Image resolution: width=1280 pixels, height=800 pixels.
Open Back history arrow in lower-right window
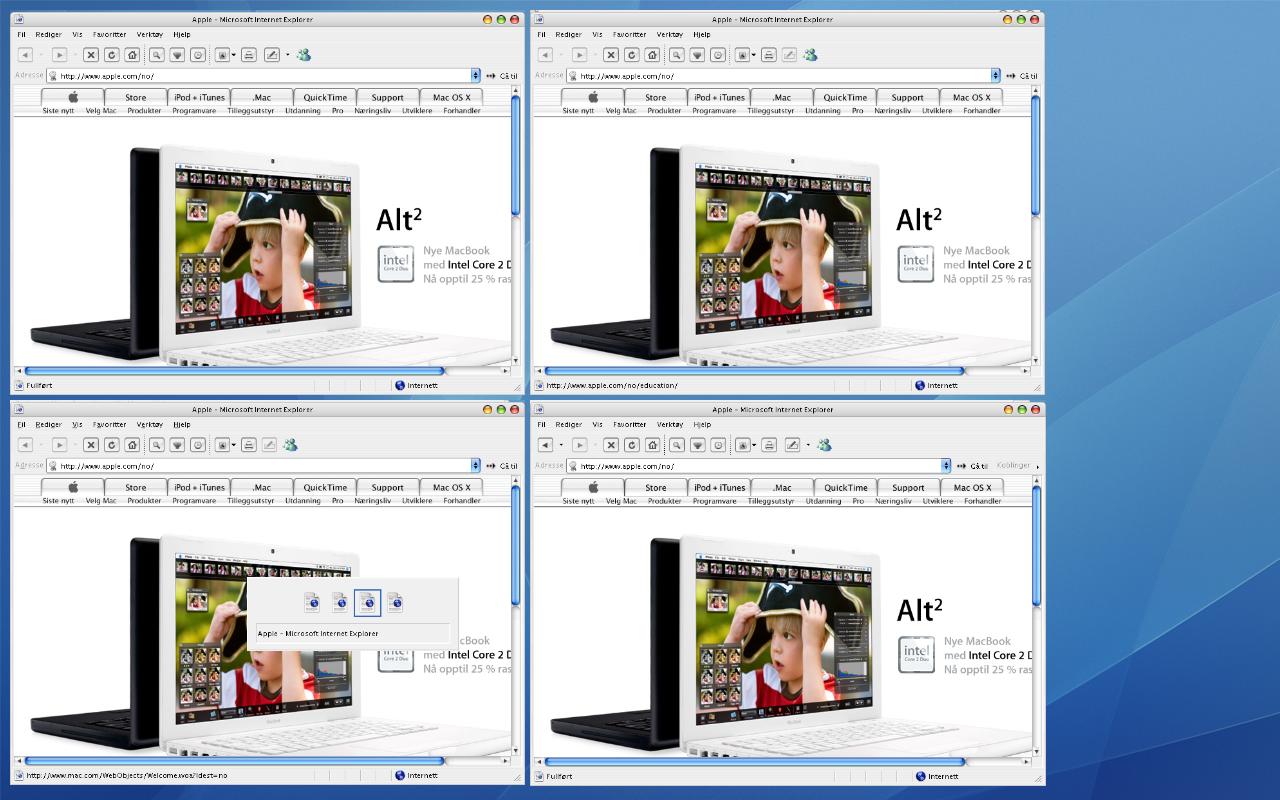pos(560,445)
